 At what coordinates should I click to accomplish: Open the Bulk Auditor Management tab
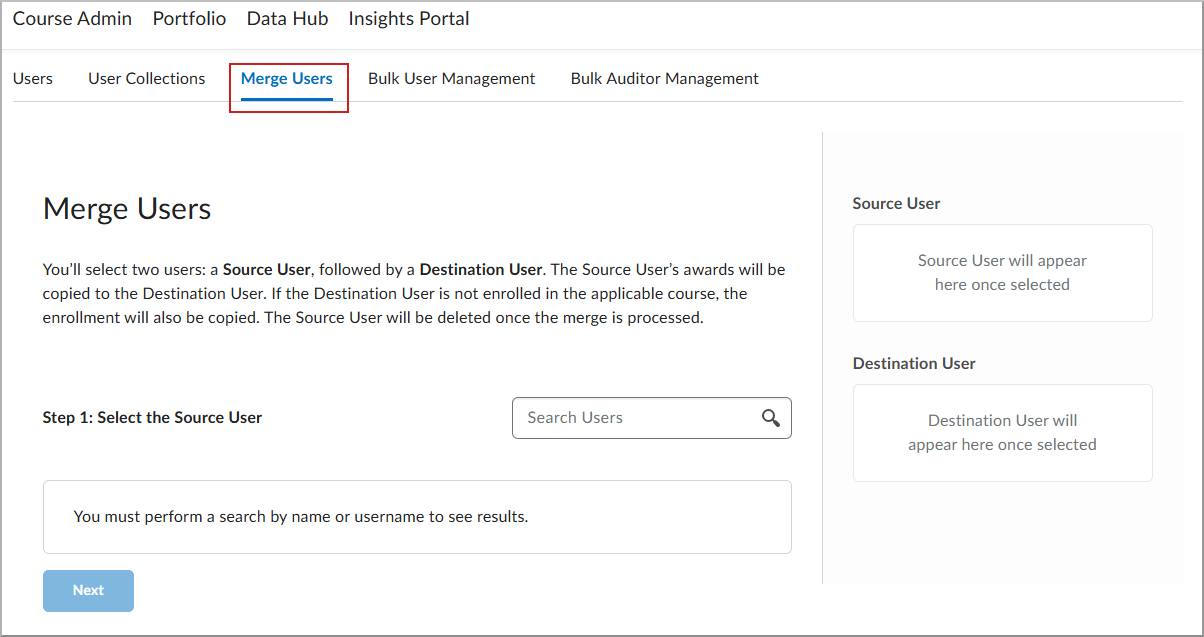(x=664, y=78)
